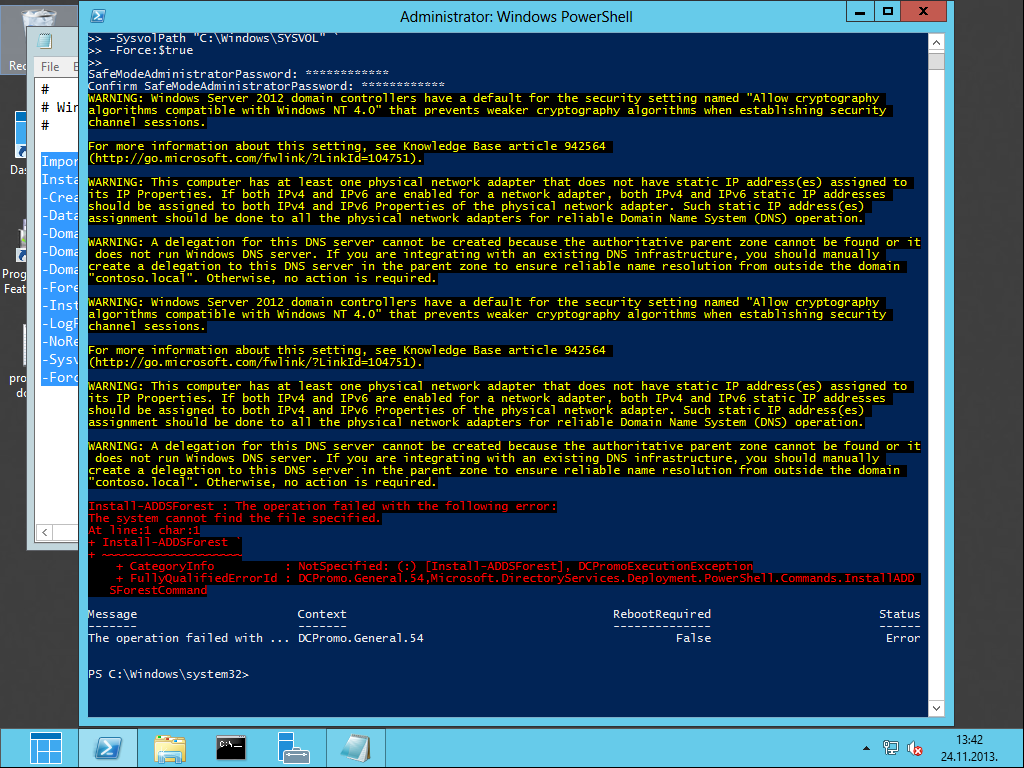Click the 'Message' column header

point(112,614)
